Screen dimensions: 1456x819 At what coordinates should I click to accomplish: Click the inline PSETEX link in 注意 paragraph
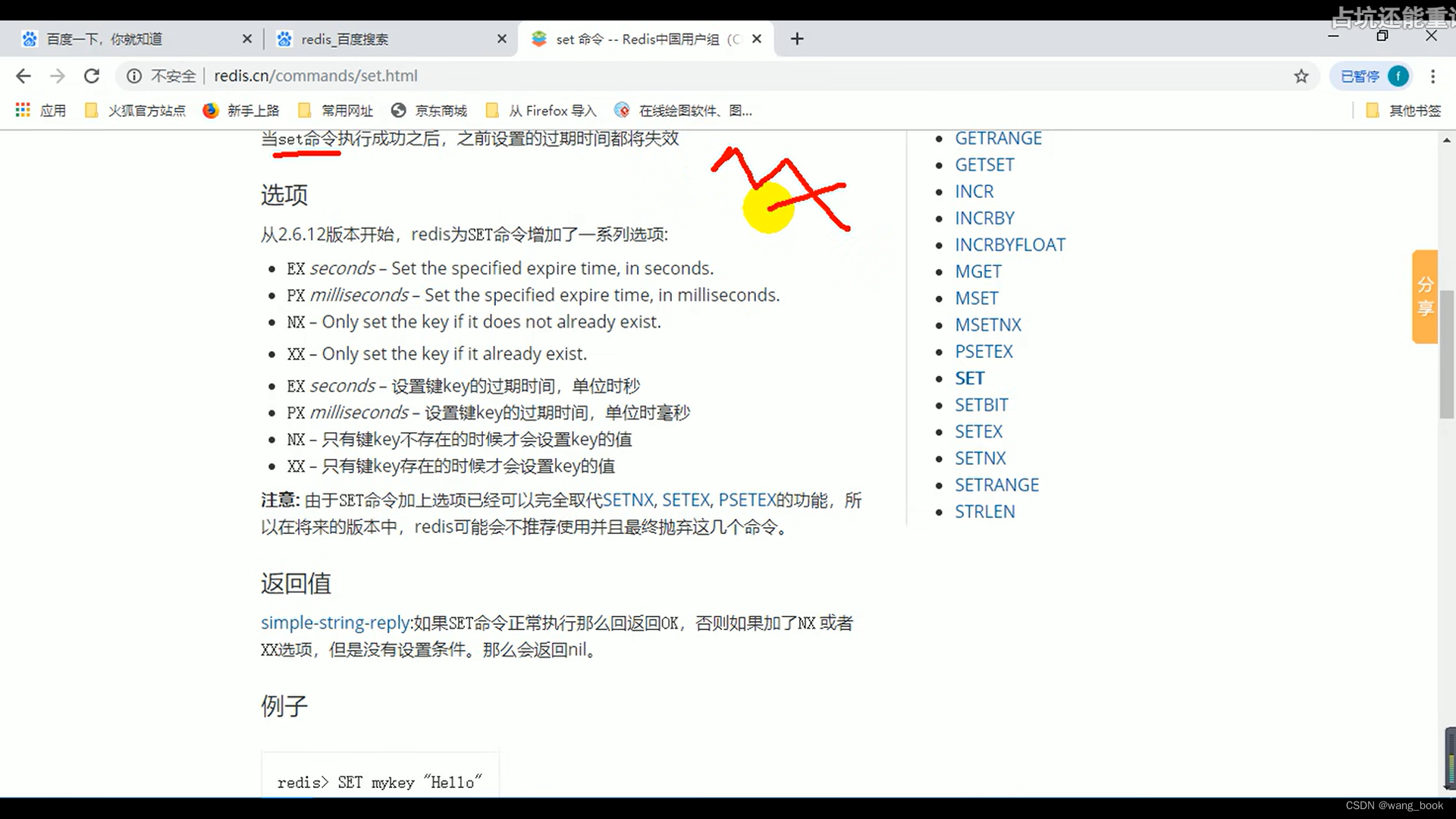pyautogui.click(x=747, y=500)
